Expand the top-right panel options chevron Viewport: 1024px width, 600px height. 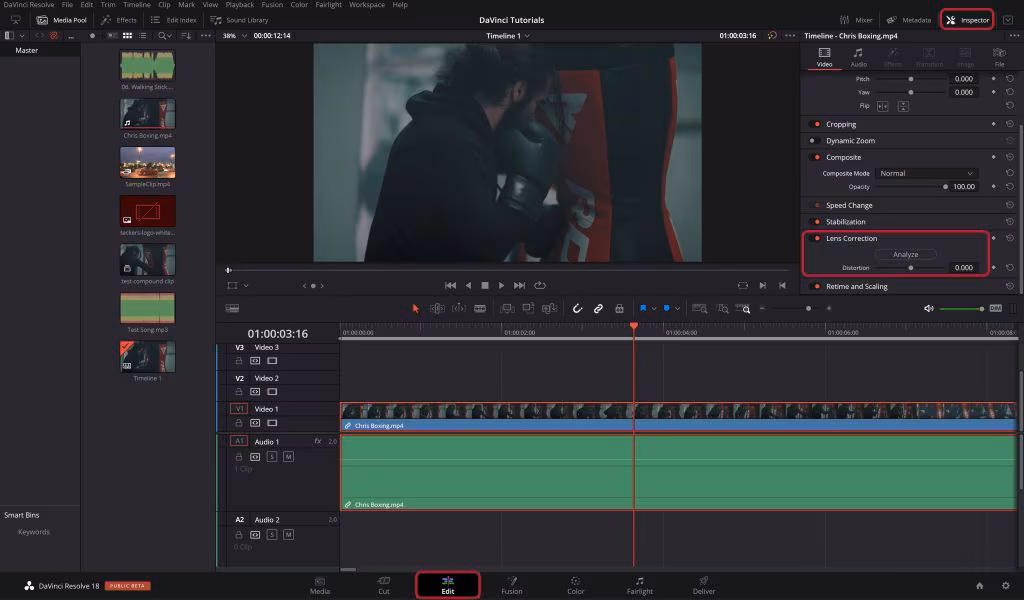click(1008, 20)
